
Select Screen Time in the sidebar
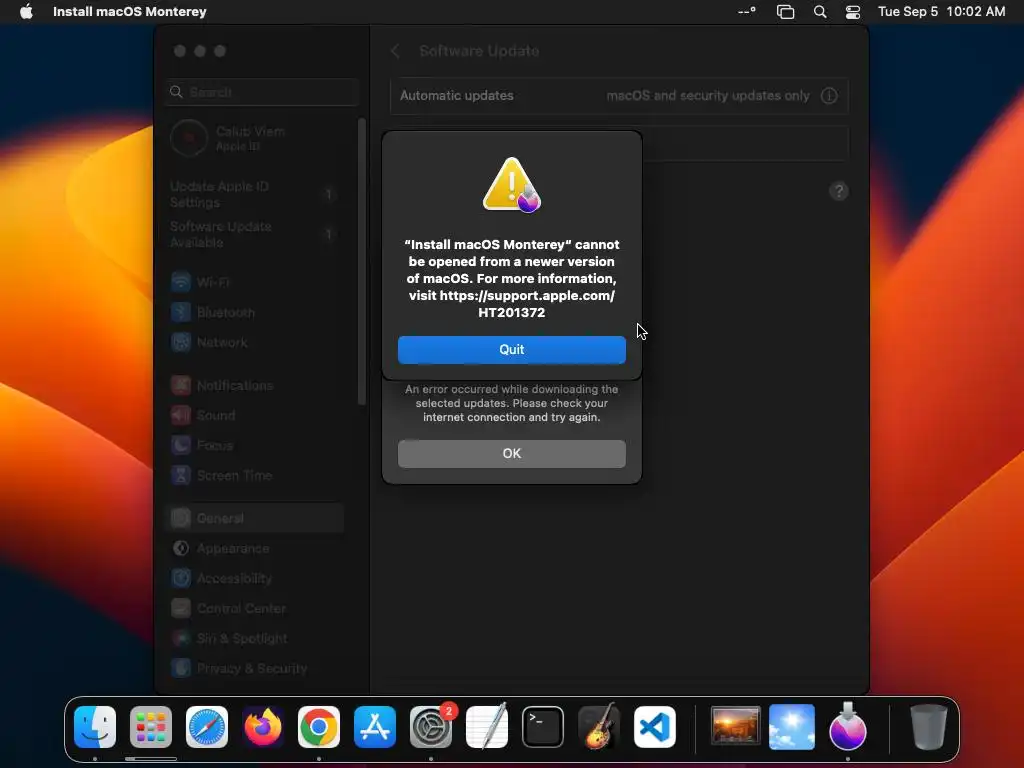(255, 475)
